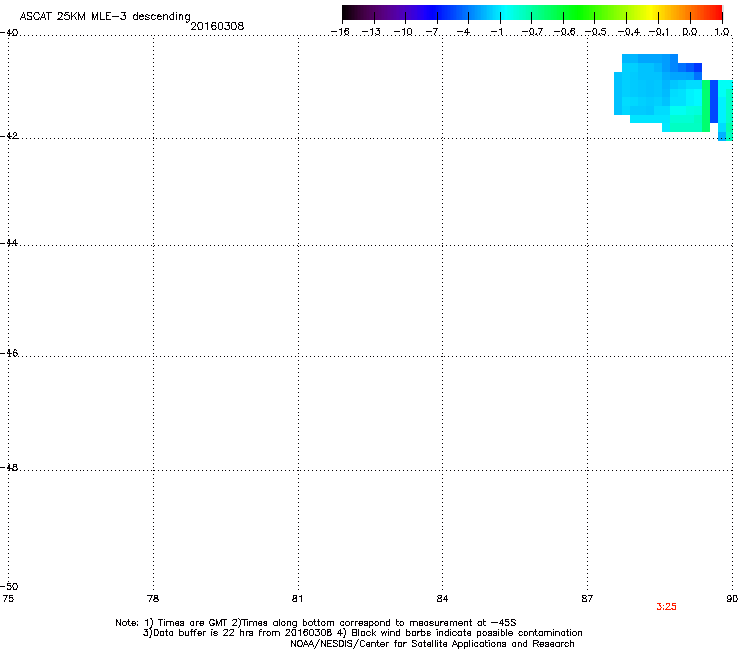Click the 1.0 colorbar tick label
740x650 pixels.
[722, 32]
